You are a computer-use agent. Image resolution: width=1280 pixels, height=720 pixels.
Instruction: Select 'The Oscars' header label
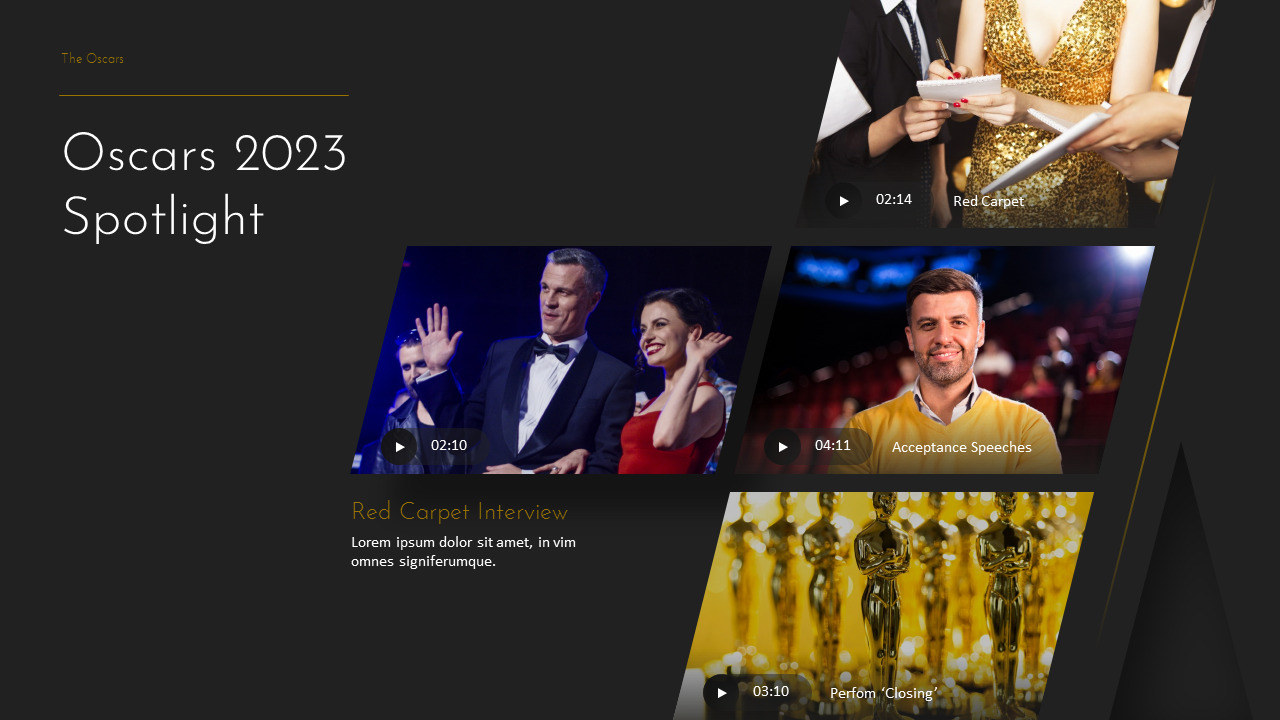(92, 58)
